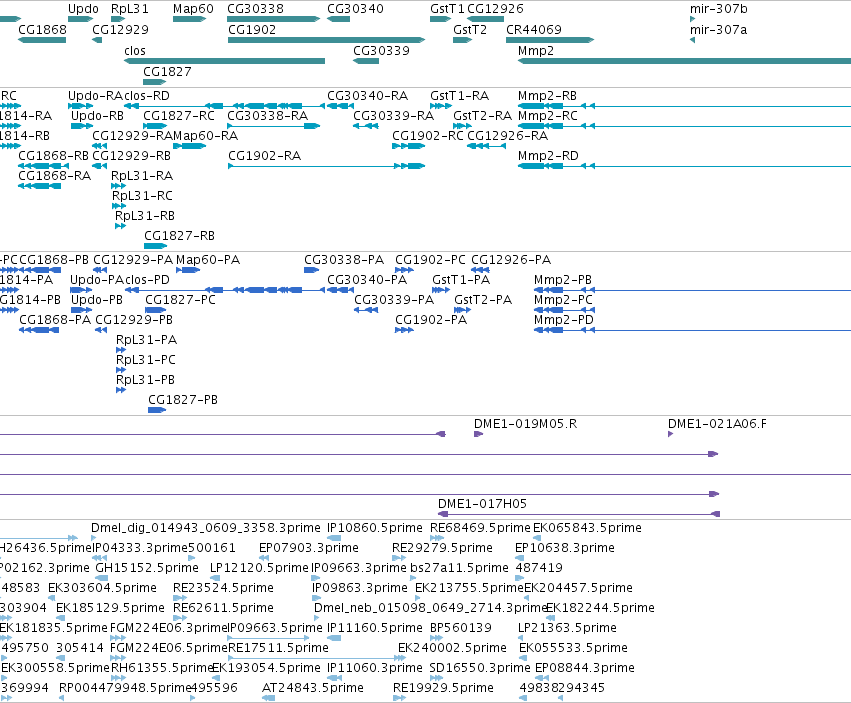Open the RpL31-RC transcript label
851x703 pixels.
(142, 195)
